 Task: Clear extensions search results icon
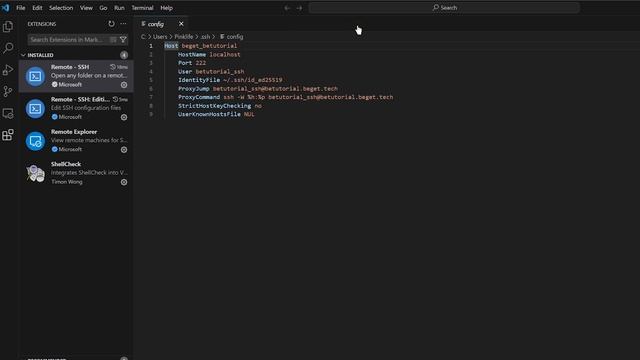click(x=113, y=40)
